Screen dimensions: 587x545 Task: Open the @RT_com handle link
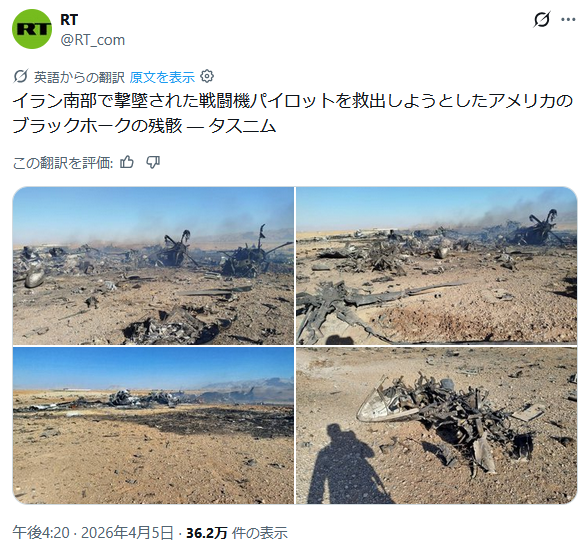tap(93, 40)
